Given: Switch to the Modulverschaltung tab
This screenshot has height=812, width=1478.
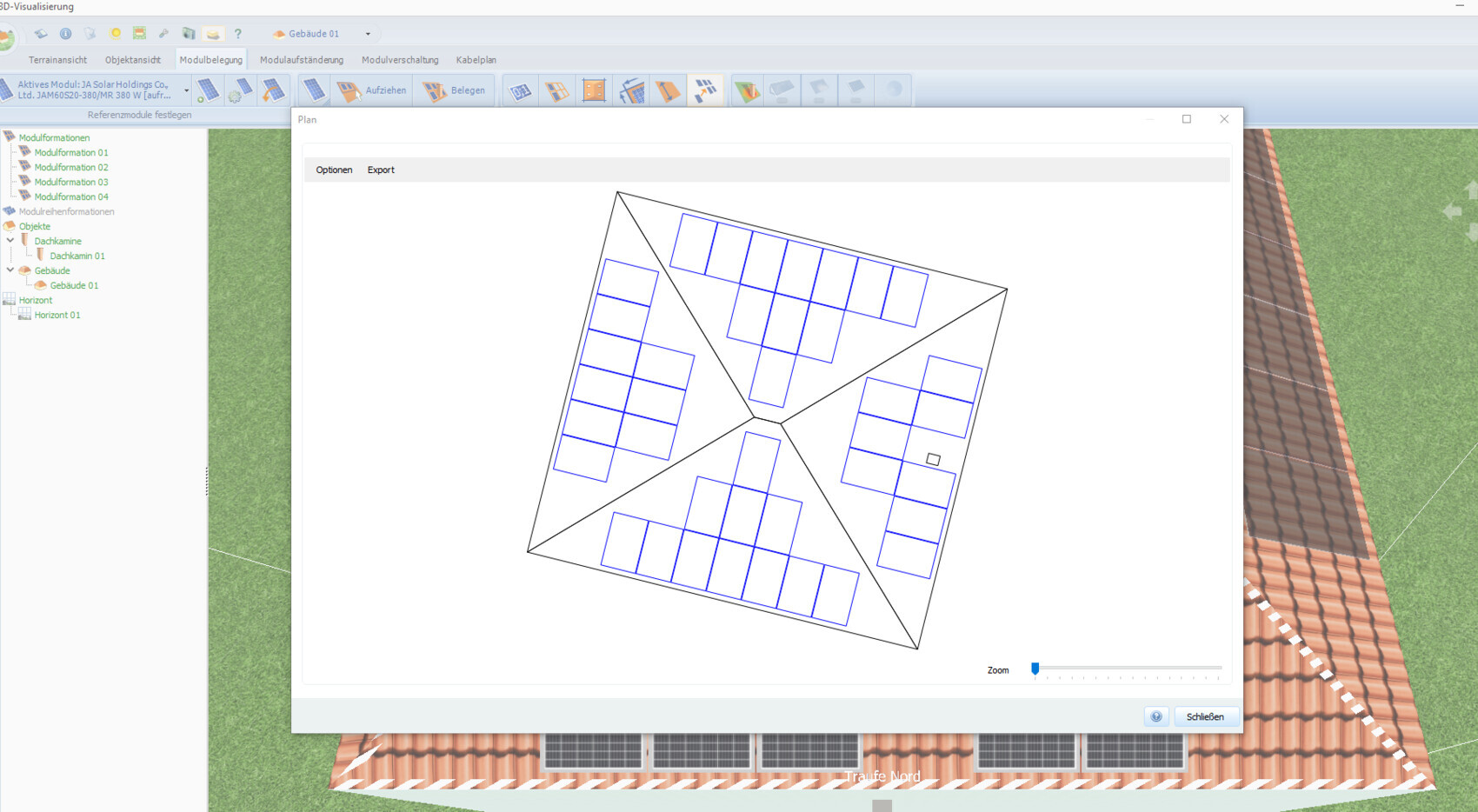Looking at the screenshot, I should 400,60.
